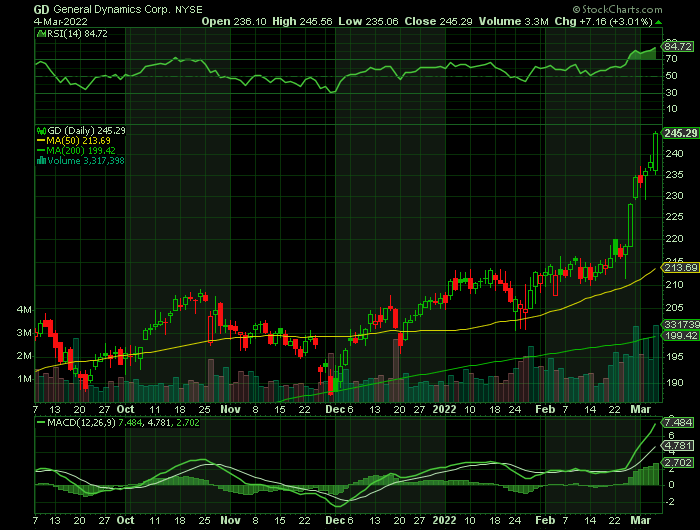Click the RSI(14) 84.72 legend text
Image resolution: width=700 pixels, height=530 pixels.
click(x=77, y=33)
